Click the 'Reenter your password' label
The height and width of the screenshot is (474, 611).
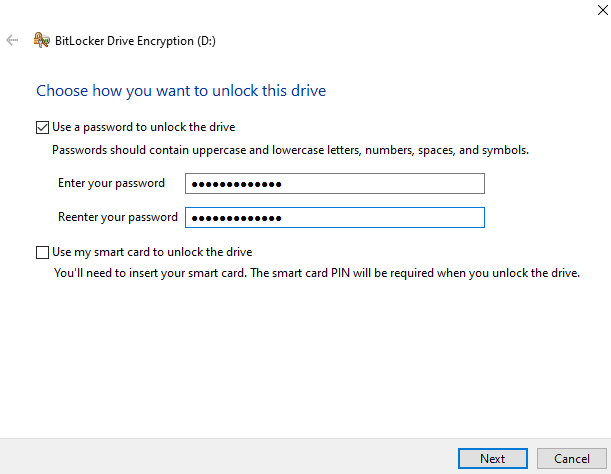(118, 217)
